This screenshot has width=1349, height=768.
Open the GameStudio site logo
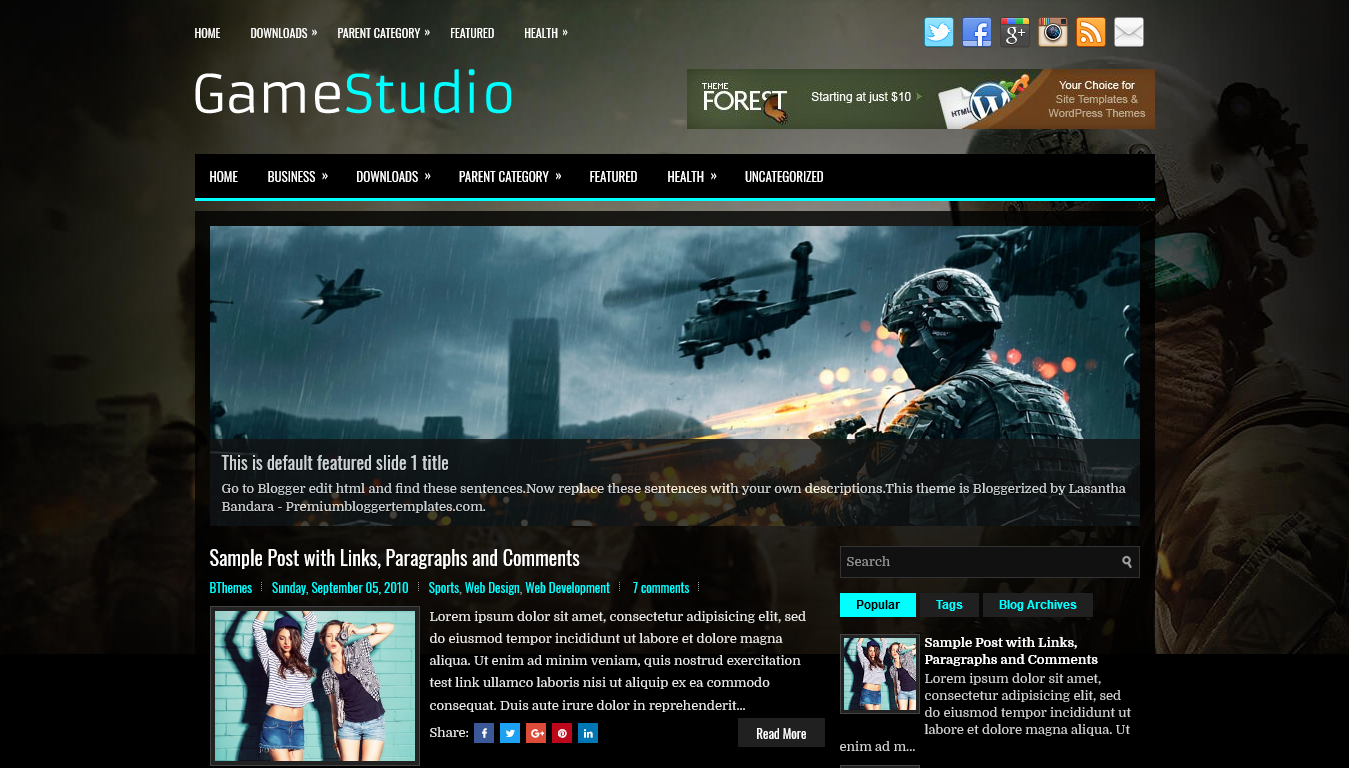click(353, 94)
